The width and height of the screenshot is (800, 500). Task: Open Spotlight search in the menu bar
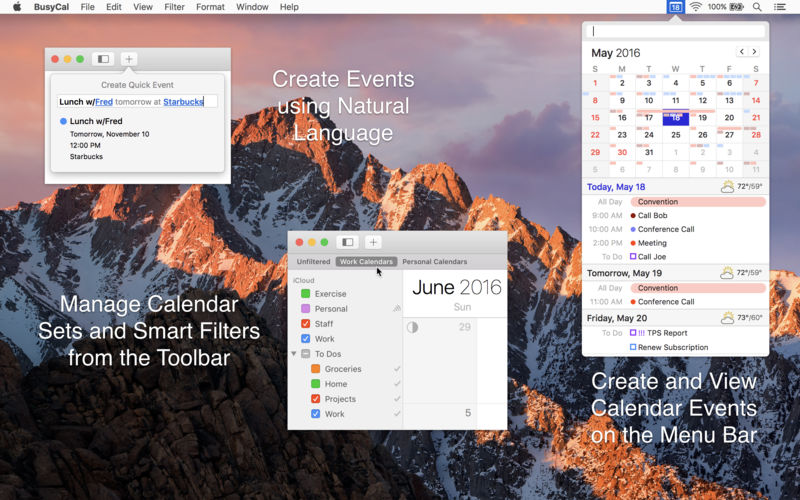(757, 7)
